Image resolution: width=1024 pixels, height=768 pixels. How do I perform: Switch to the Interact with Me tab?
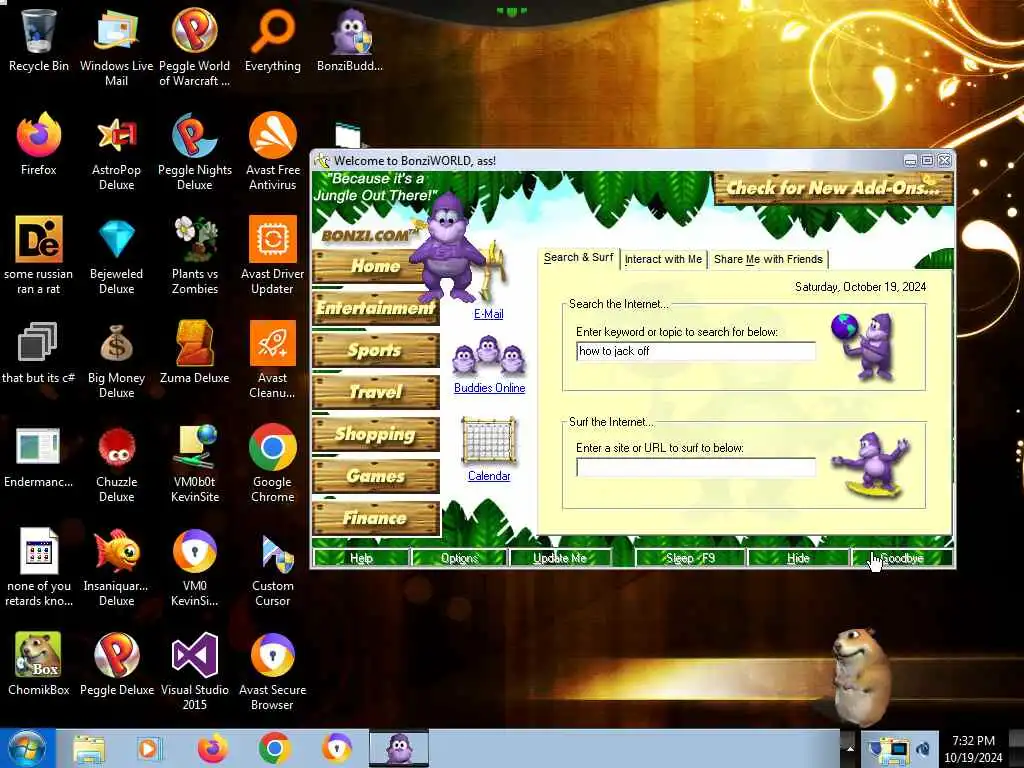point(663,259)
